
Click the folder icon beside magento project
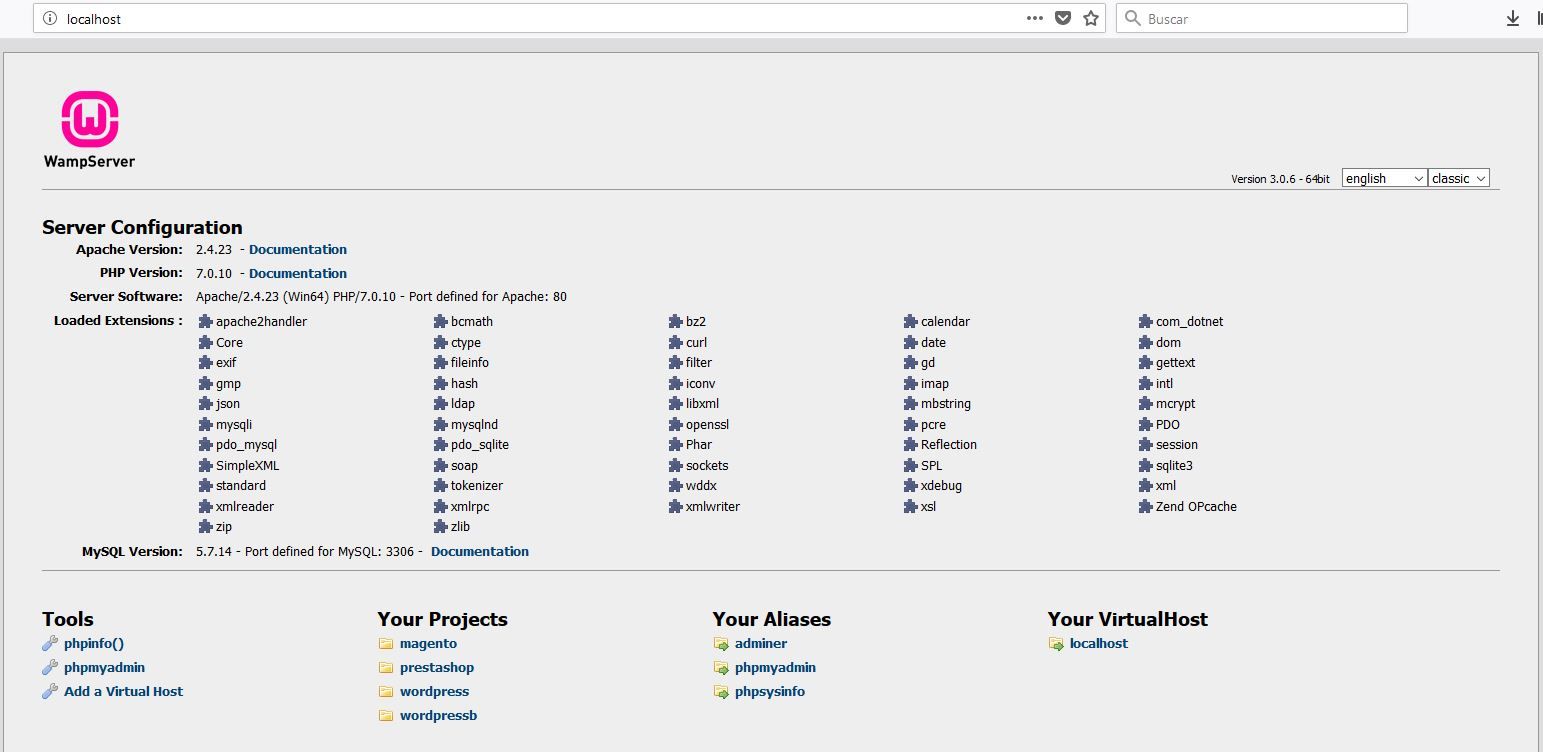click(x=386, y=643)
